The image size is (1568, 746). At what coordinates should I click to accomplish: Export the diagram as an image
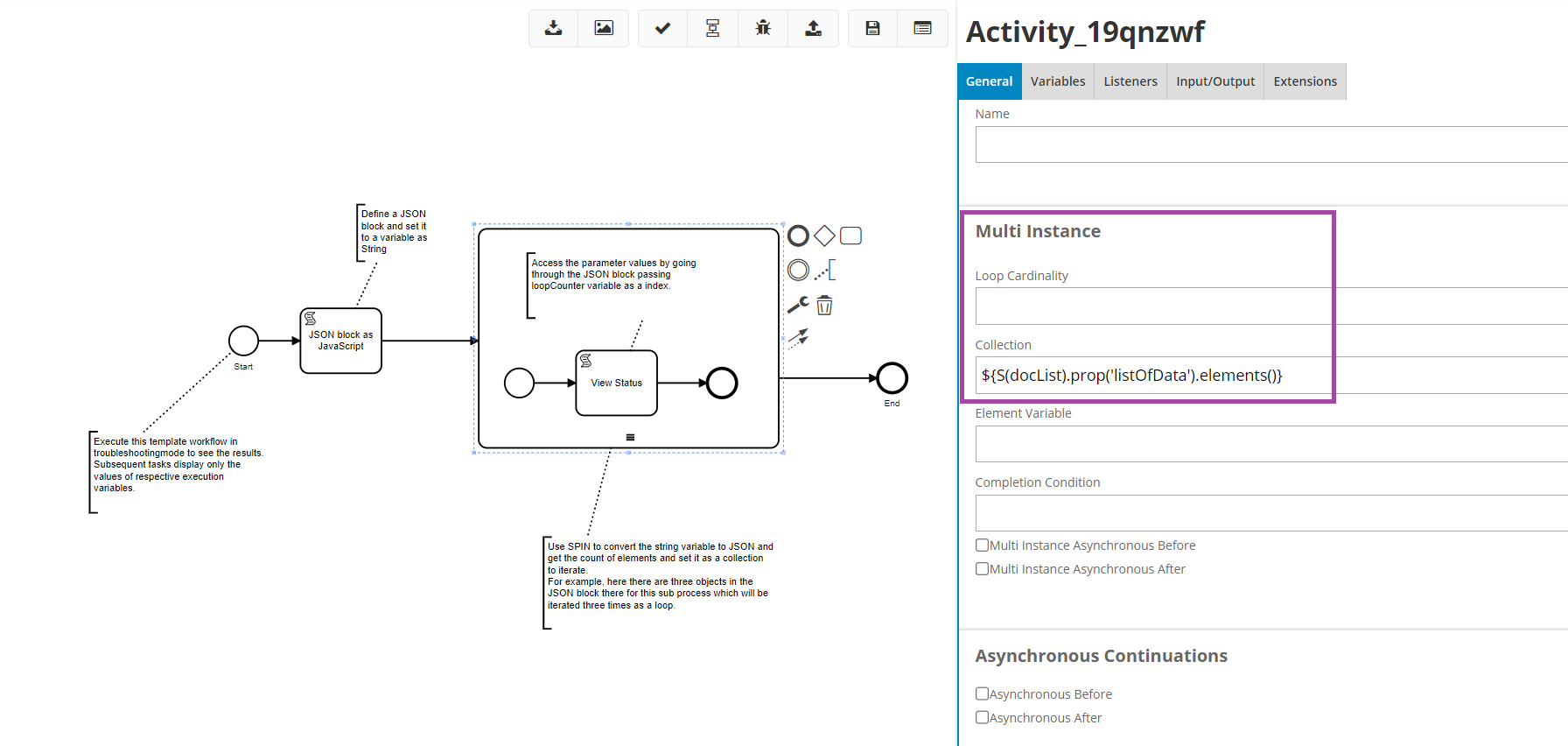click(x=604, y=28)
